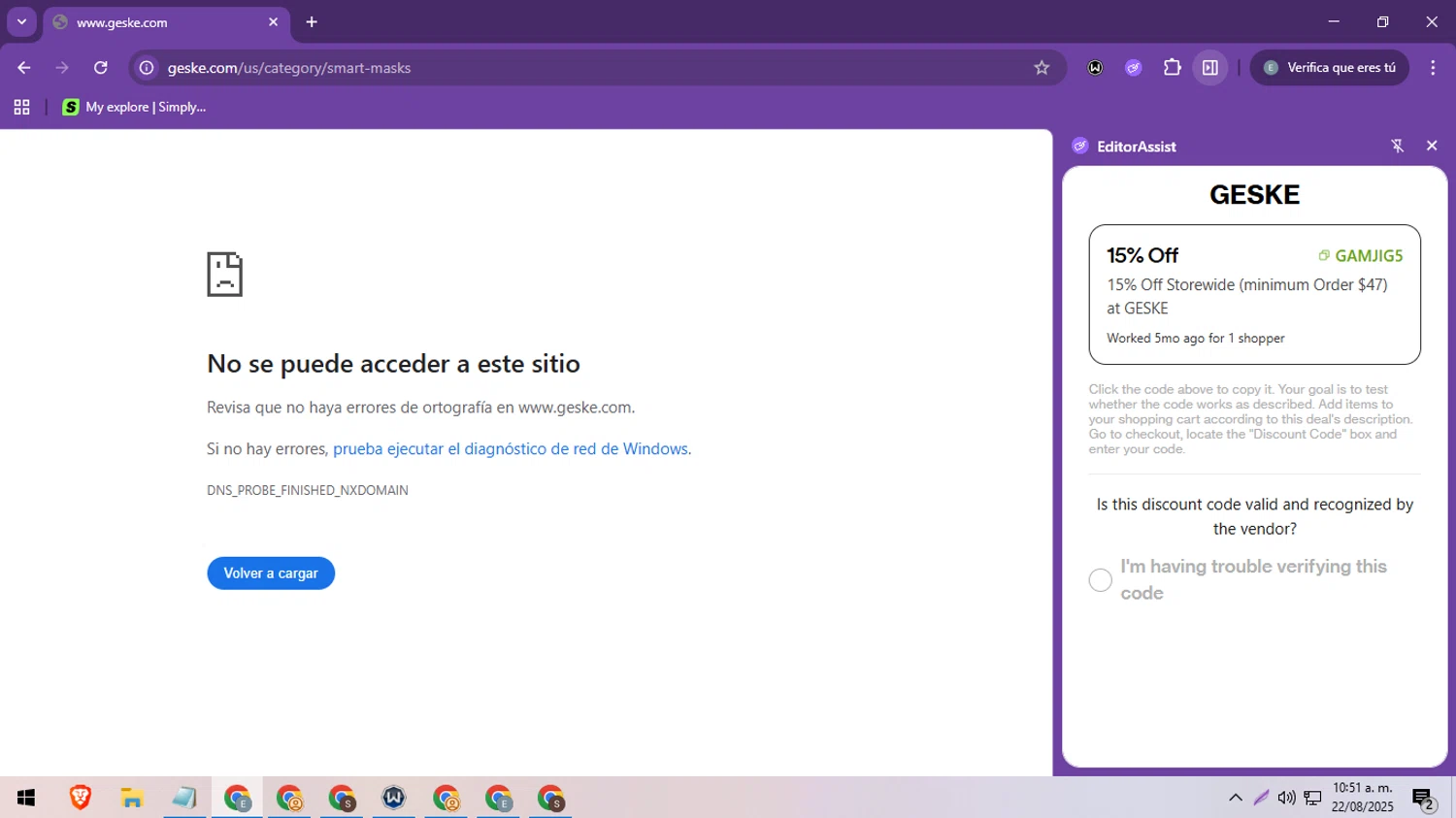Open the volume control in system tray
This screenshot has height=818, width=1456.
(x=1286, y=798)
